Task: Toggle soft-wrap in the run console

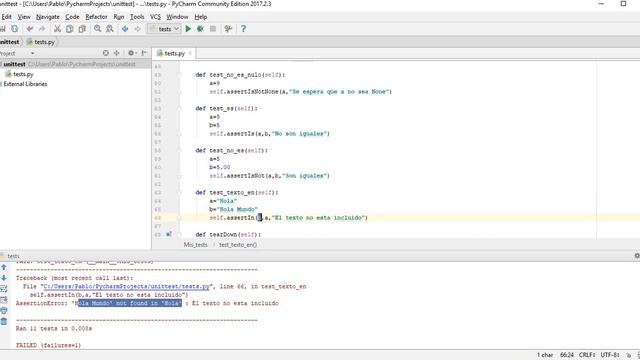Action: tap(4, 289)
